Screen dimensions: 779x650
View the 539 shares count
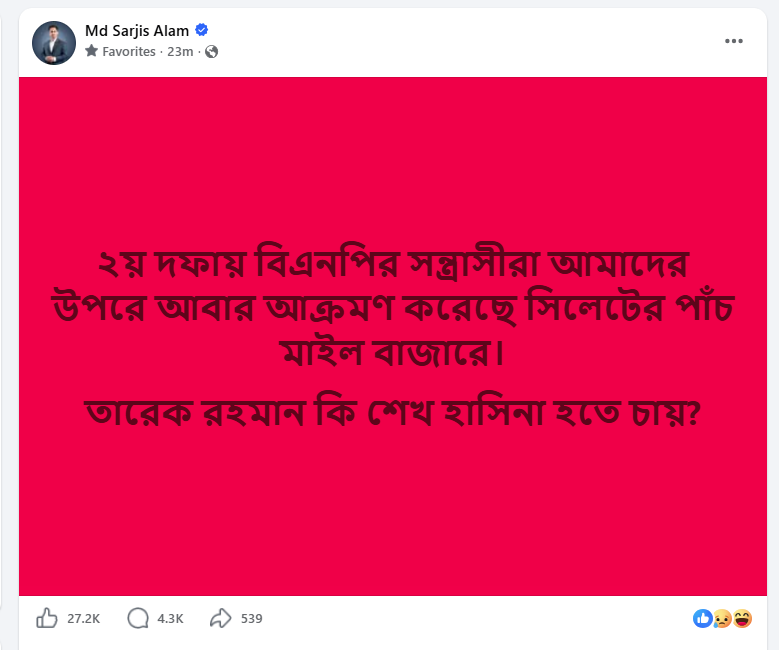(251, 619)
